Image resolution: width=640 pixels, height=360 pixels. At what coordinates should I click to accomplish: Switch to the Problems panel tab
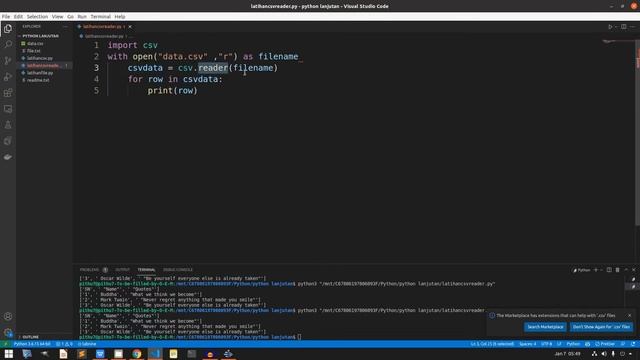(x=89, y=270)
